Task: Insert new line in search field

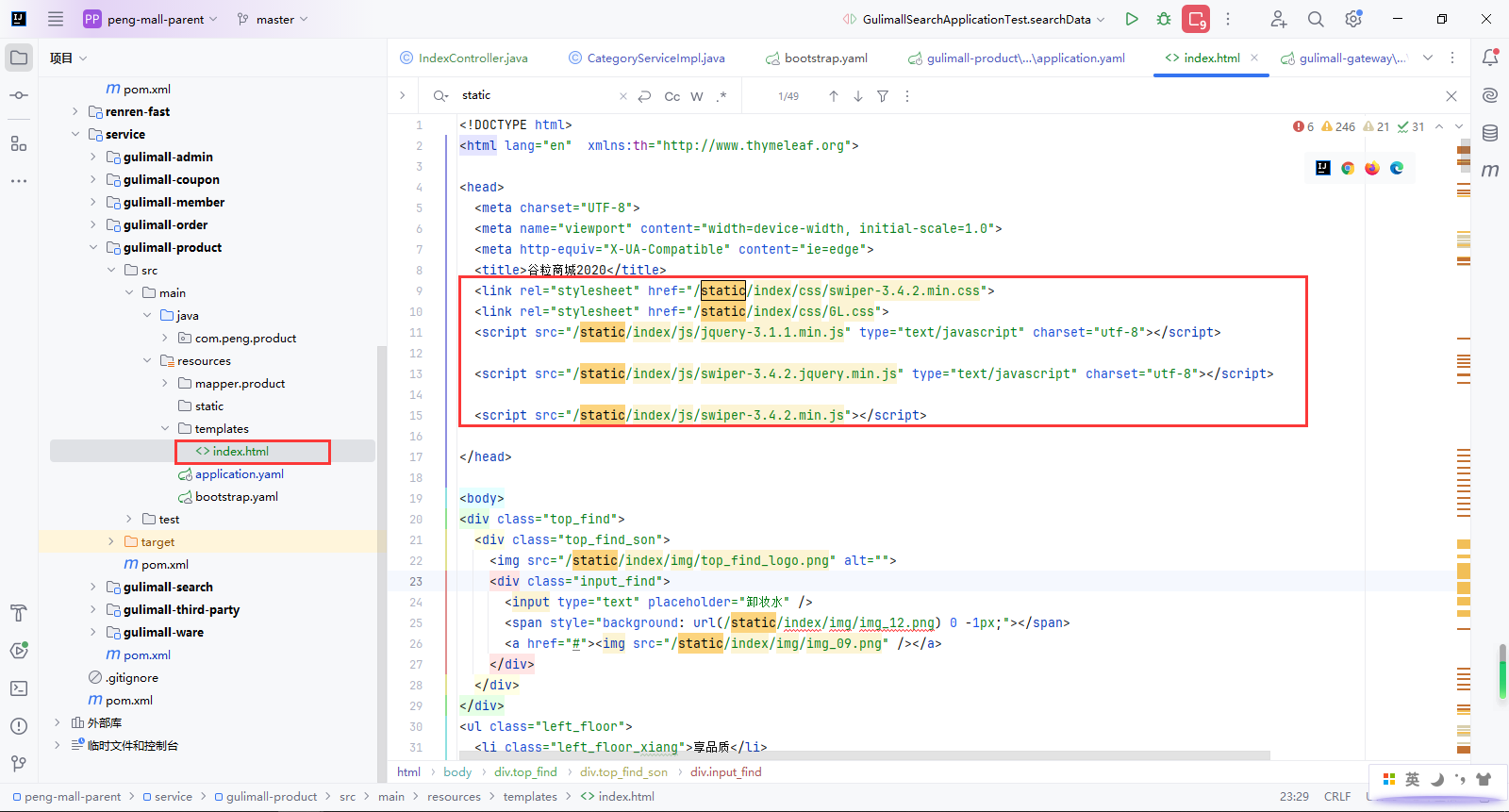Action: point(645,96)
